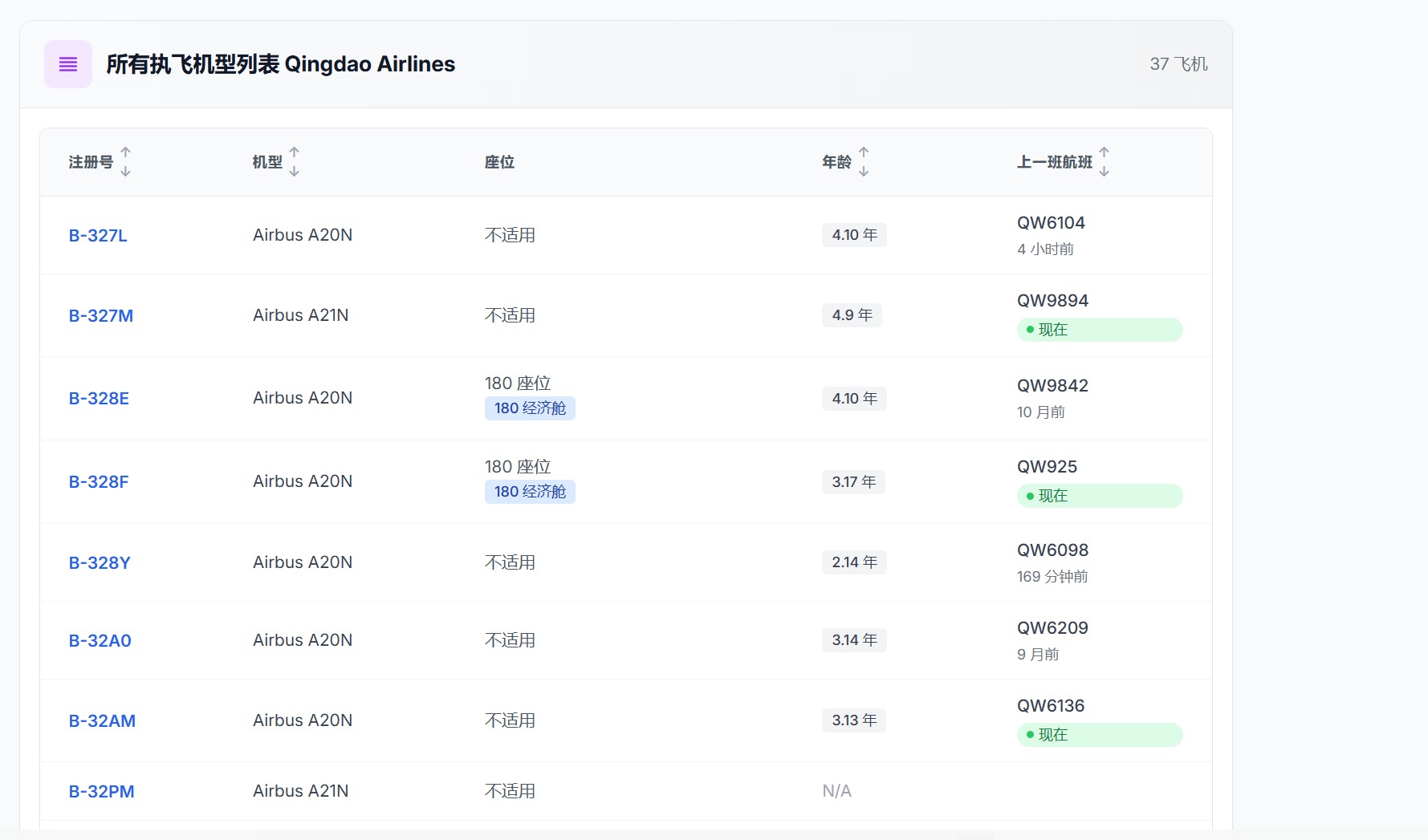Open aircraft B-327L registration link
The image size is (1428, 840).
click(x=98, y=235)
